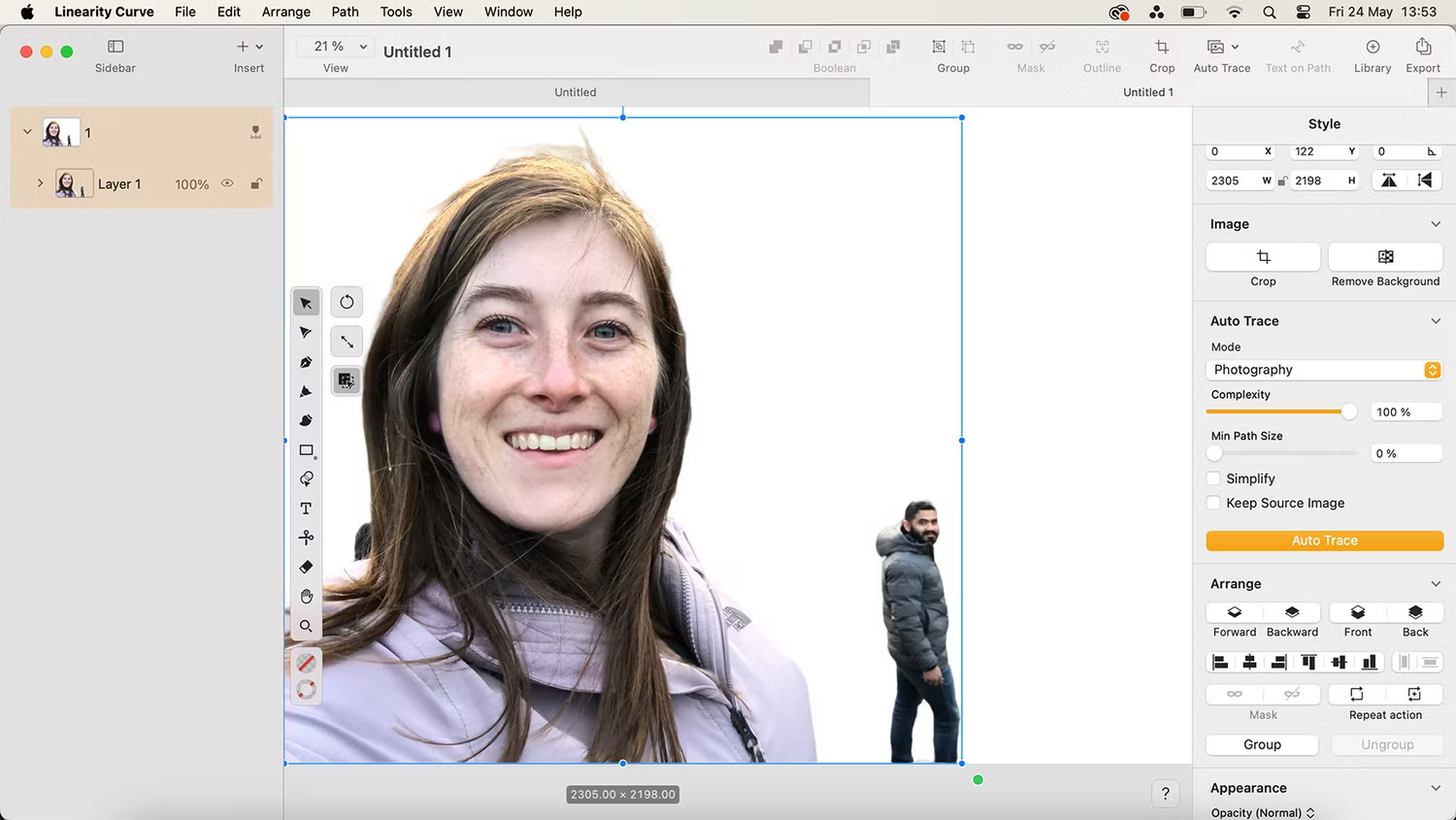Viewport: 1456px width, 820px height.
Task: Click the Group icon in top toolbar
Action: point(939,47)
